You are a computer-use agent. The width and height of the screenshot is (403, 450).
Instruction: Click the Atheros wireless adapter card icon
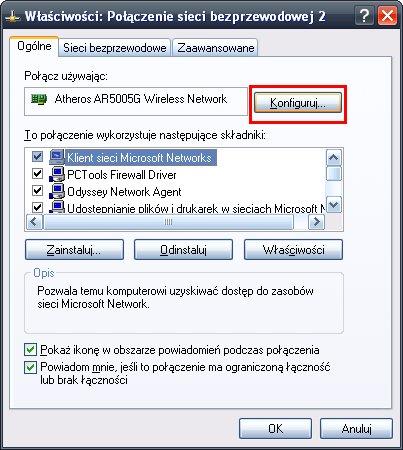(x=39, y=99)
